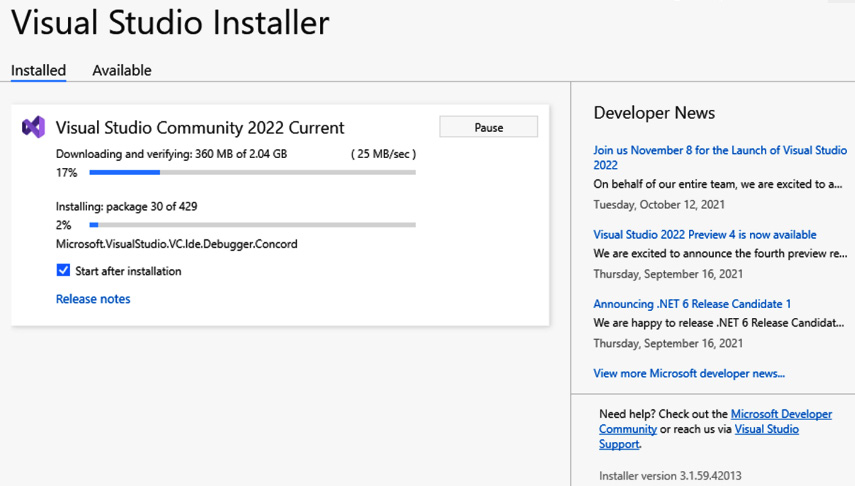Viewport: 855px width, 486px height.
Task: Click 'Installer version 3.1.59.42013' text
Action: tap(670, 476)
